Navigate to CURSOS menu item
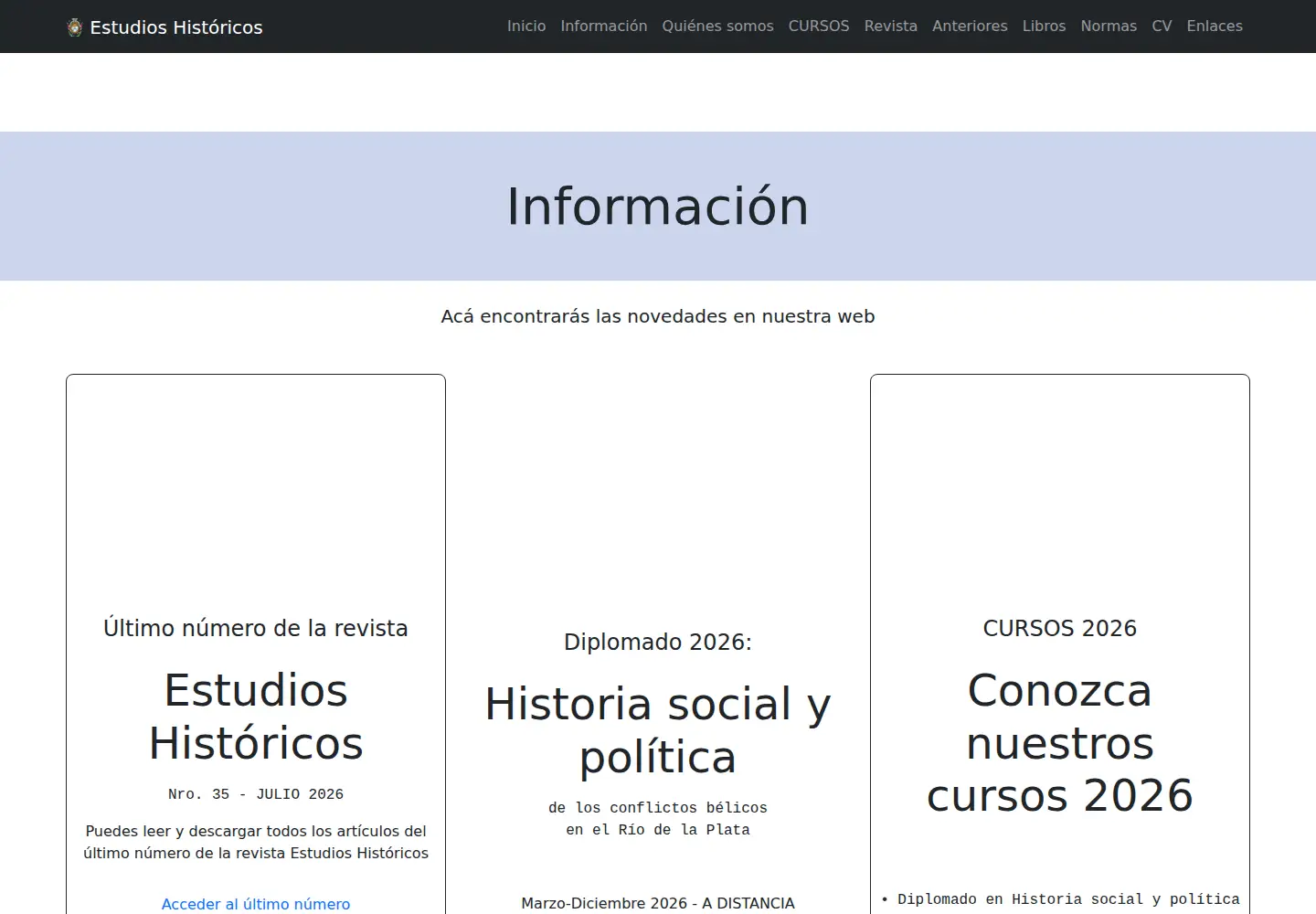This screenshot has width=1316, height=914. (x=819, y=27)
